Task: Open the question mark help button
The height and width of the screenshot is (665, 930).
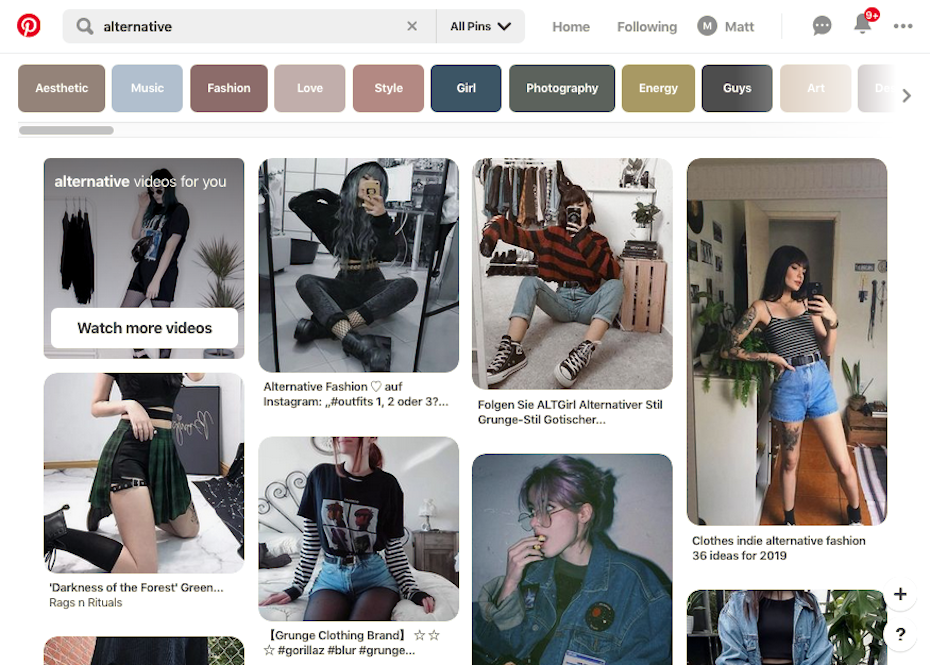Action: pyautogui.click(x=900, y=634)
